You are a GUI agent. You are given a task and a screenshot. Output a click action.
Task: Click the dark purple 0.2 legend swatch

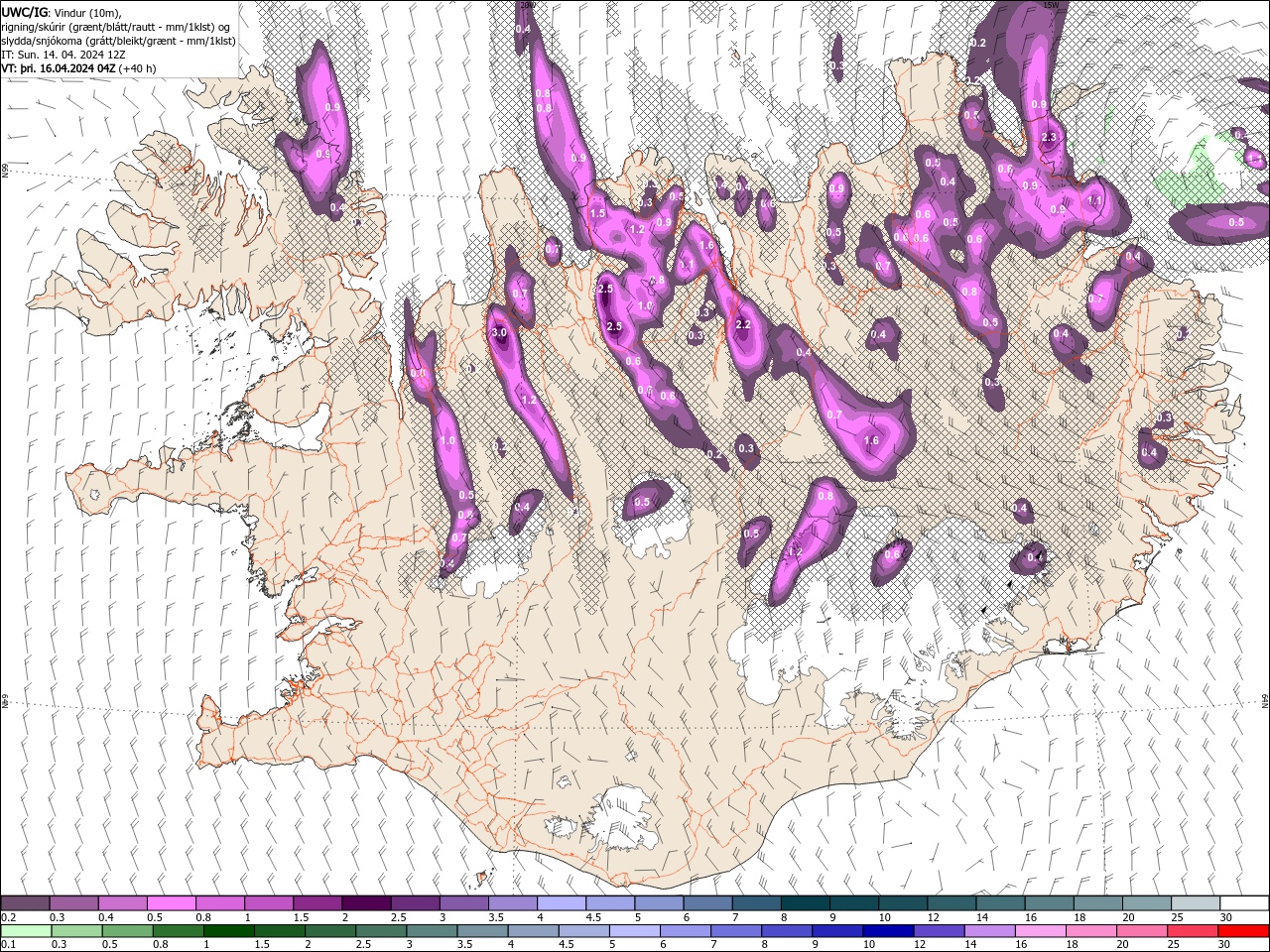click(x=25, y=903)
